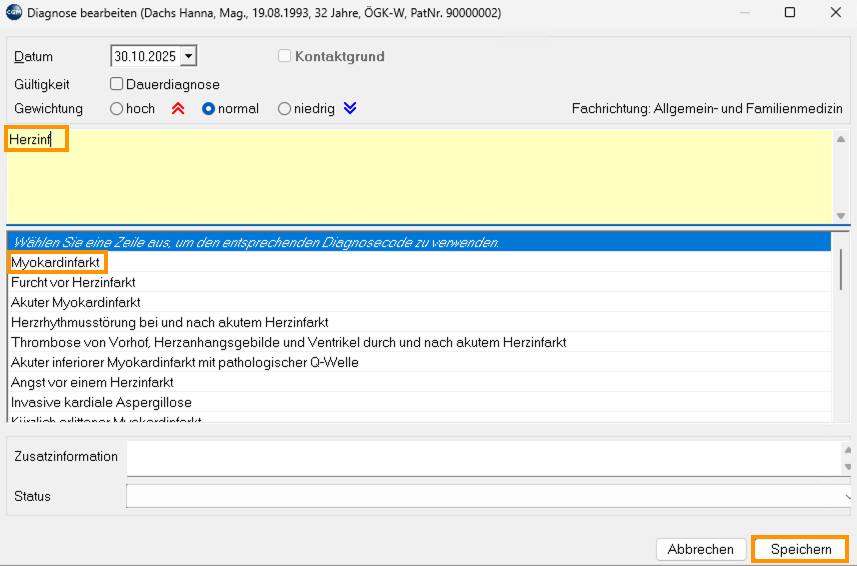
Task: Click into the Zusatzinformation text field
Action: point(480,458)
